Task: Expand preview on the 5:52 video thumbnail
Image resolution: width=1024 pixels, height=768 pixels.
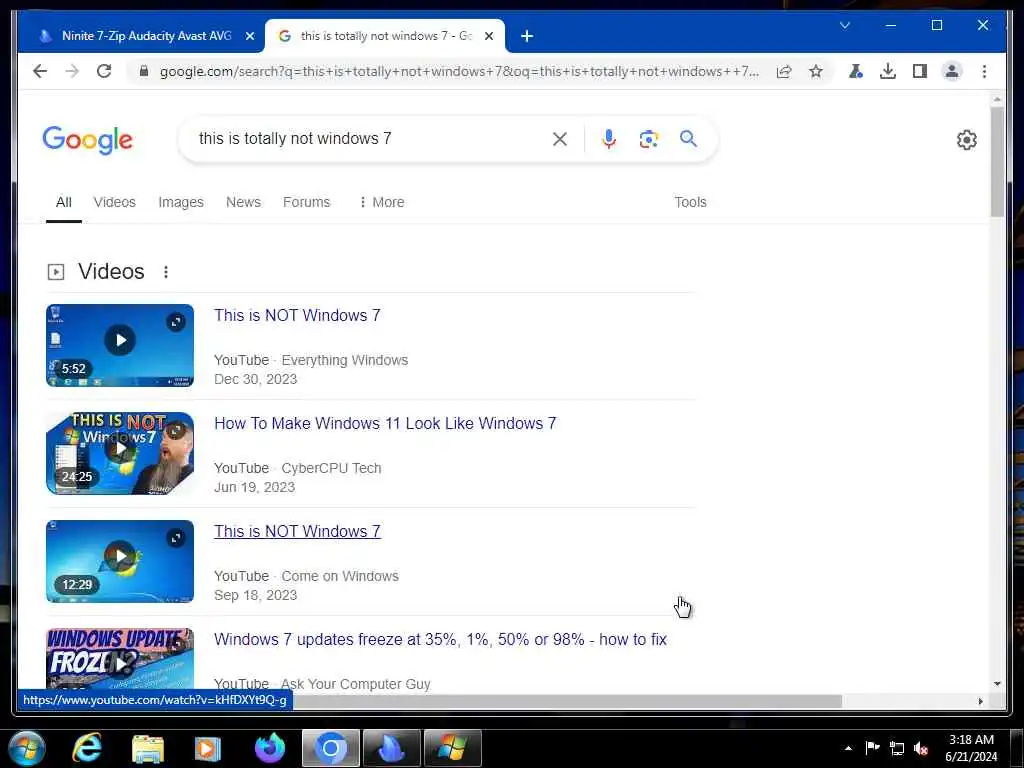Action: (x=176, y=322)
